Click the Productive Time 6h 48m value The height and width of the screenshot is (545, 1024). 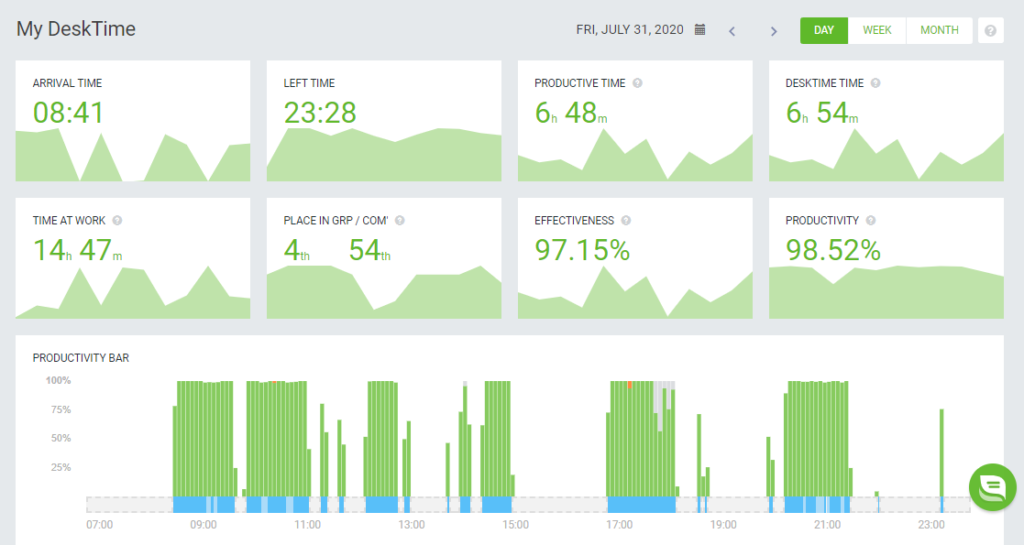pos(571,113)
